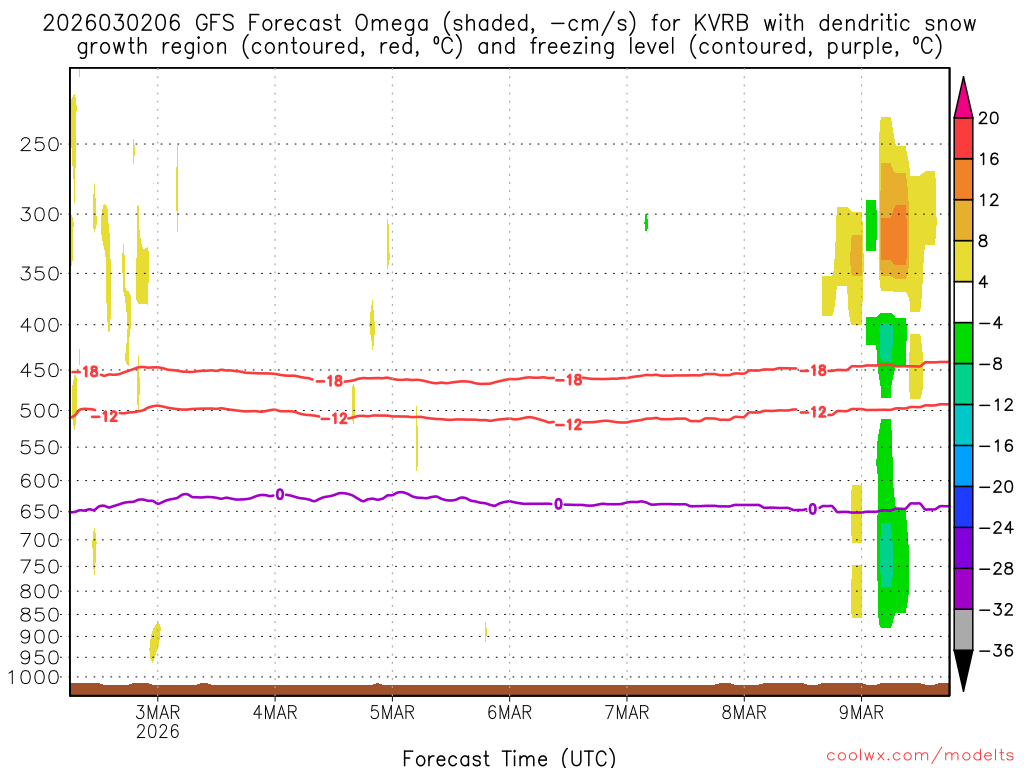The image size is (1024, 768).
Task: Click the 700 pressure level label
Action: pos(40,540)
